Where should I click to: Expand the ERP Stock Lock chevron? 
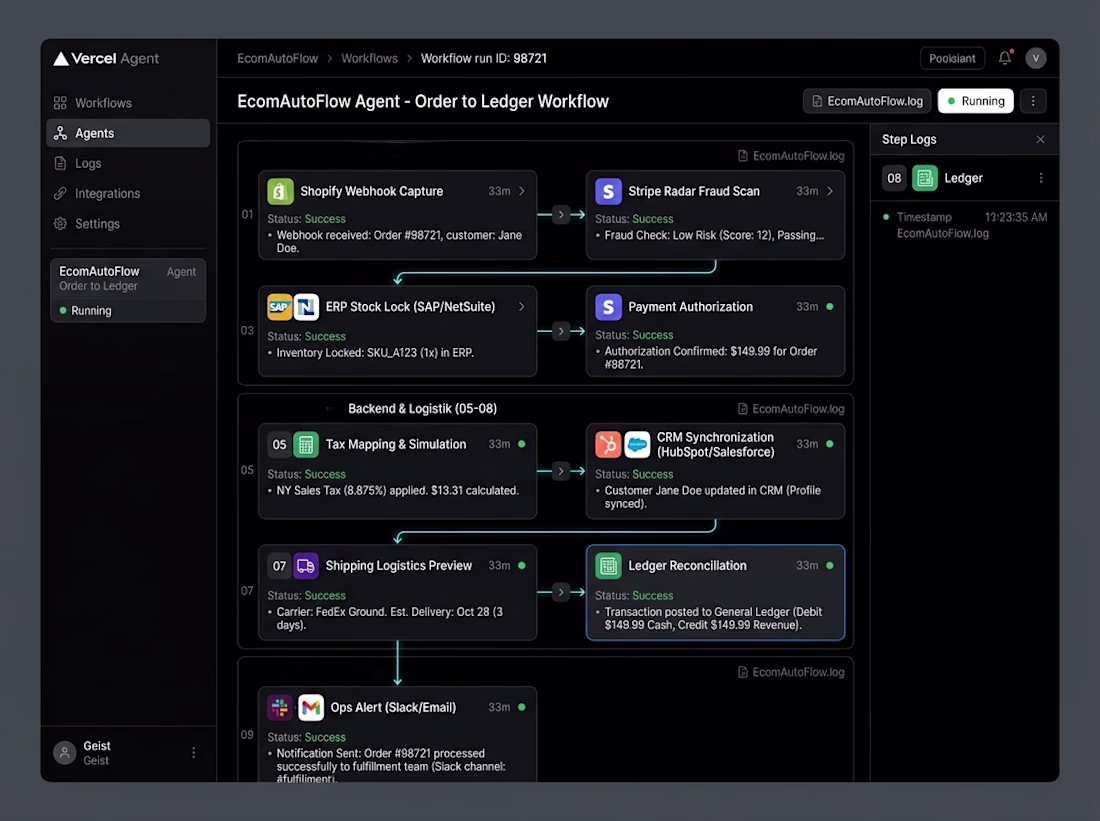[x=521, y=307]
